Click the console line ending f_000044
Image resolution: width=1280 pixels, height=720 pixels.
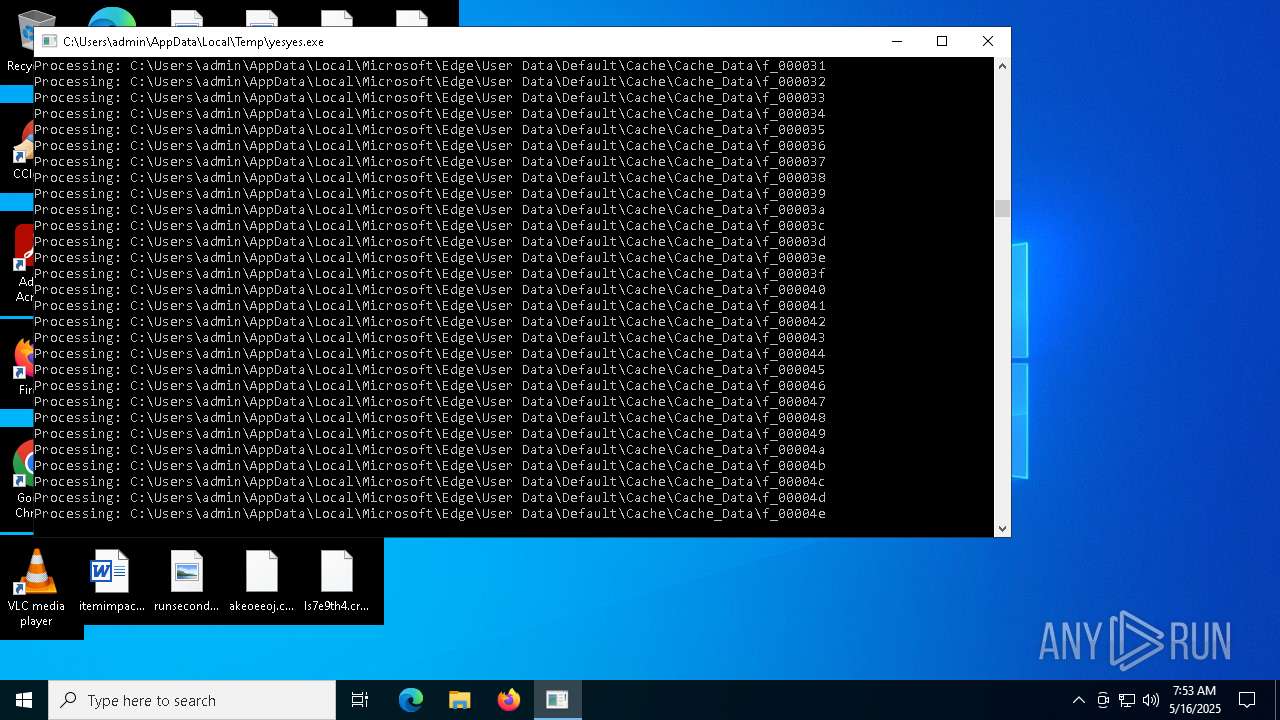point(430,354)
